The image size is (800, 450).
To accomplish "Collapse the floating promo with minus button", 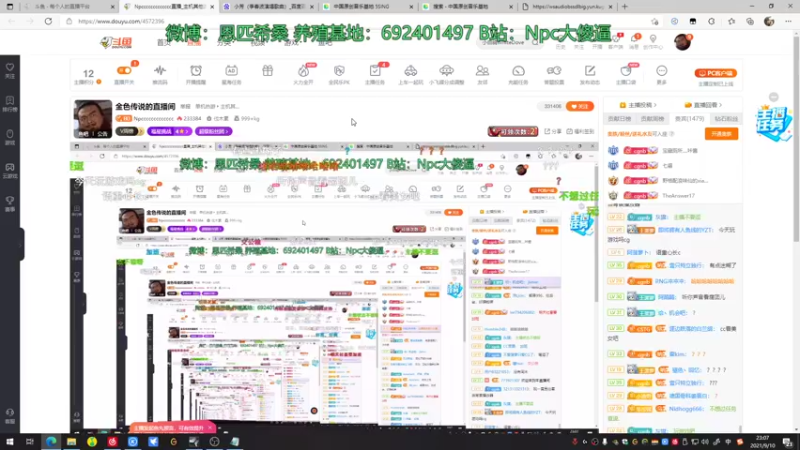I will click(773, 97).
